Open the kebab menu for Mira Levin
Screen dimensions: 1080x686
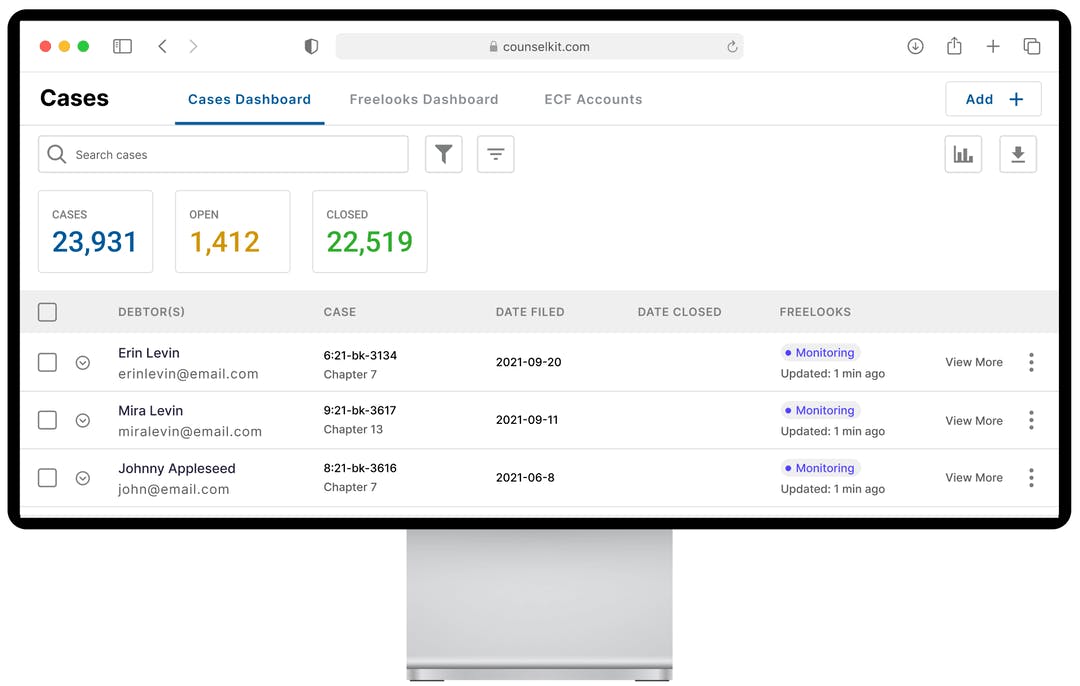[x=1031, y=420]
